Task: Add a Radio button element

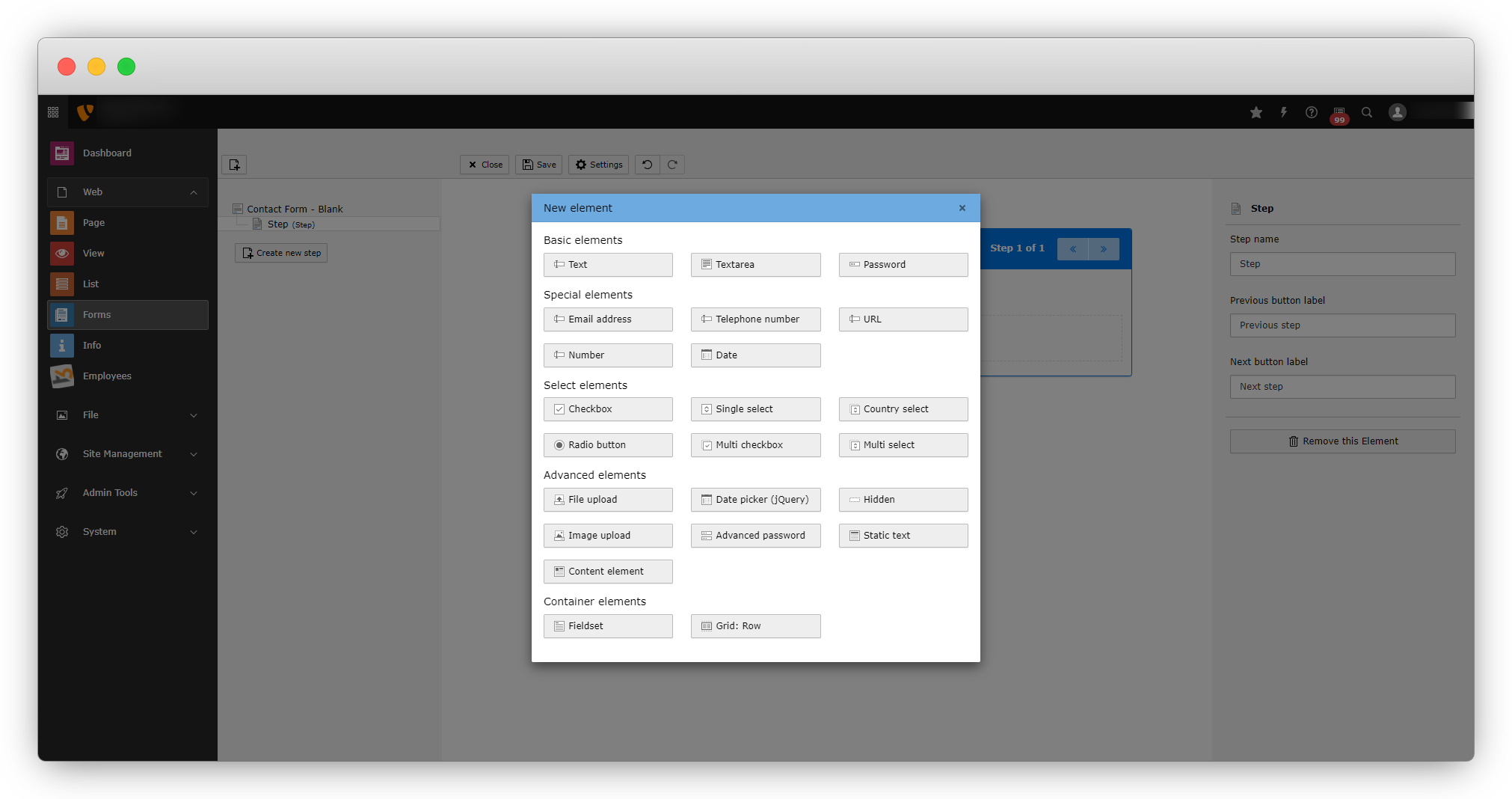Action: pyautogui.click(x=608, y=445)
